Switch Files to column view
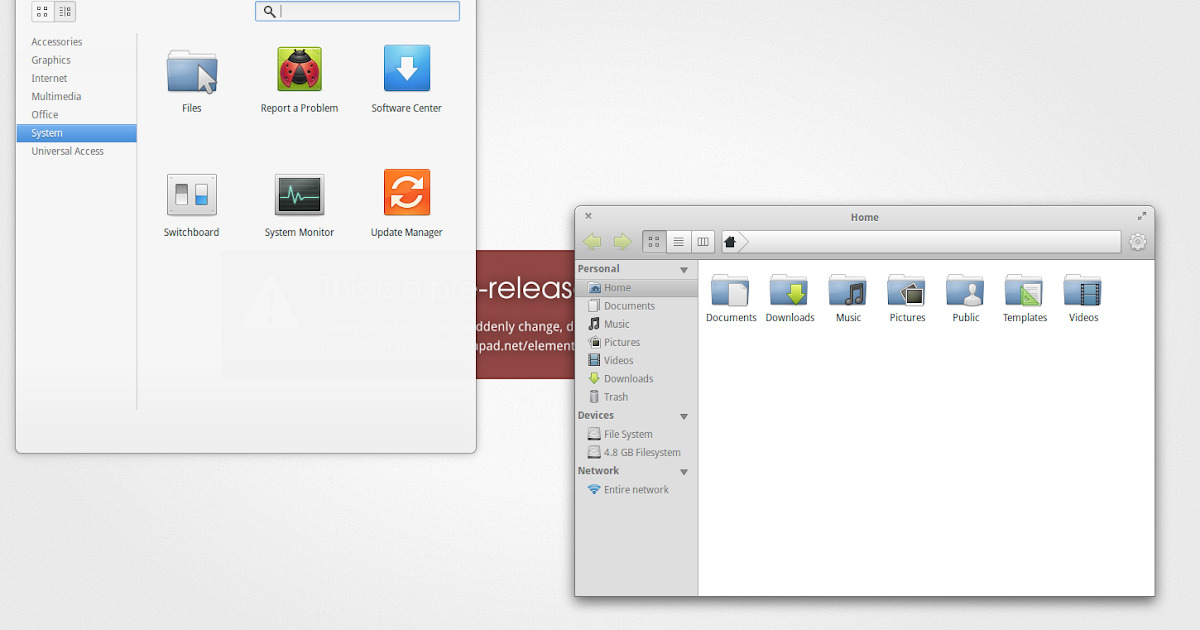Image resolution: width=1200 pixels, height=630 pixels. coord(703,241)
